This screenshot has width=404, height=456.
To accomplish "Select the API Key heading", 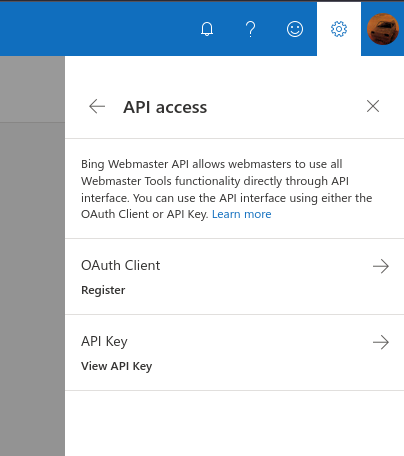I will 104,341.
